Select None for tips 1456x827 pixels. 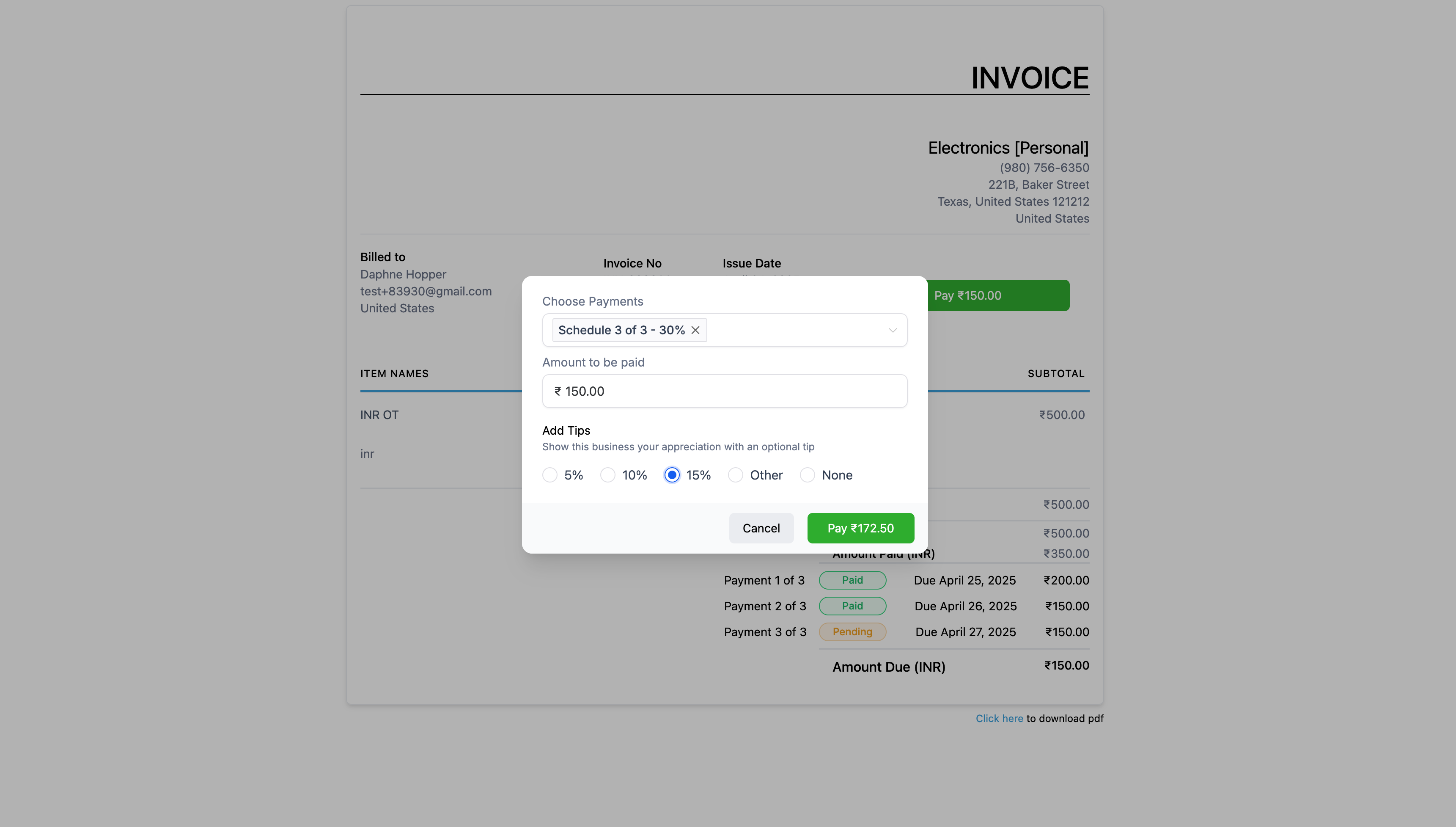[807, 475]
